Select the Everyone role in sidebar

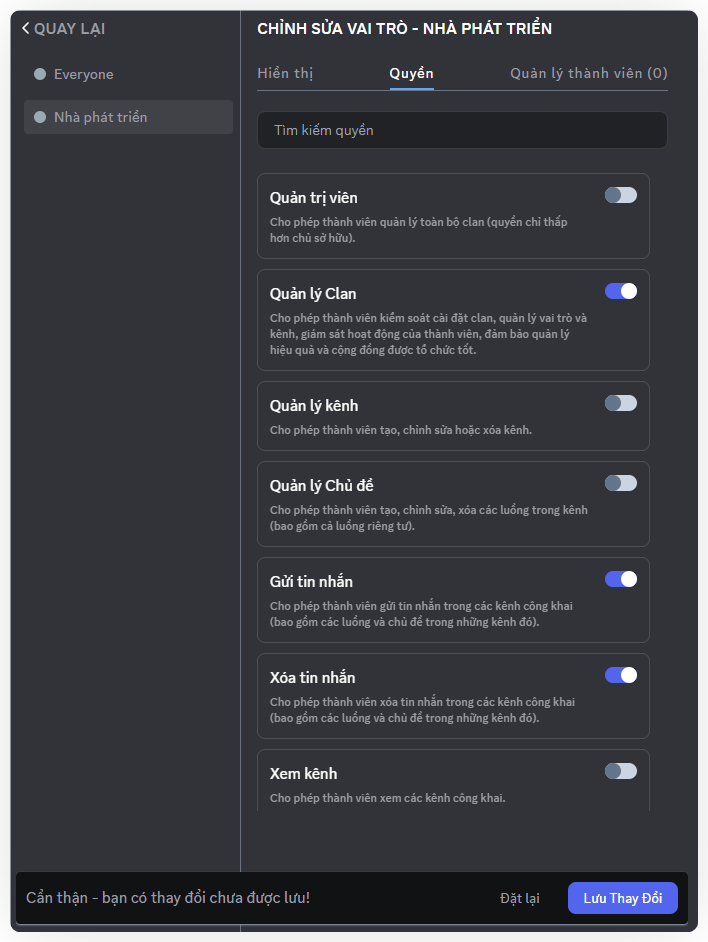click(x=84, y=74)
